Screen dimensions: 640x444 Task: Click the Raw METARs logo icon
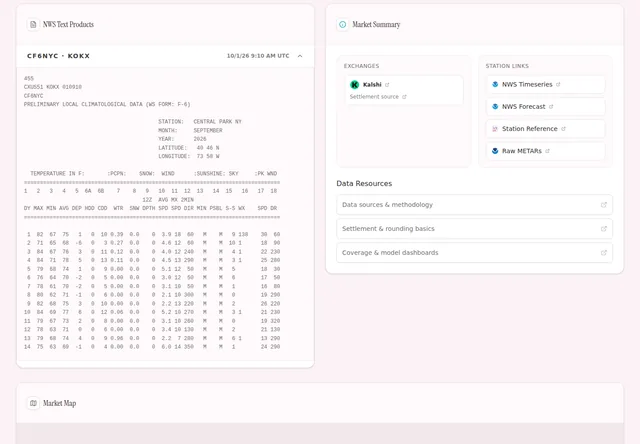[495, 151]
